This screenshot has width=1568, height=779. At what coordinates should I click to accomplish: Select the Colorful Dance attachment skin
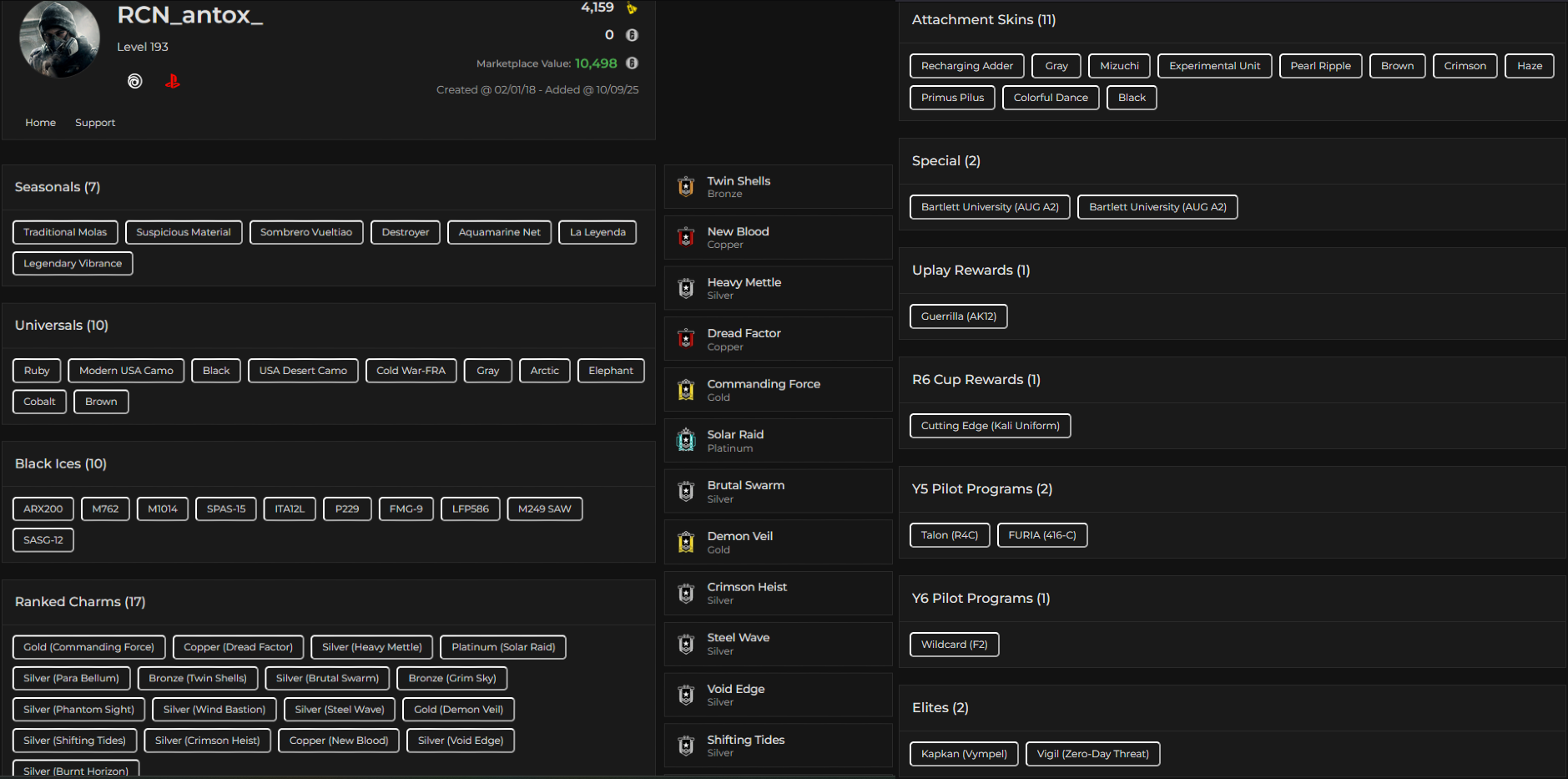click(1051, 98)
